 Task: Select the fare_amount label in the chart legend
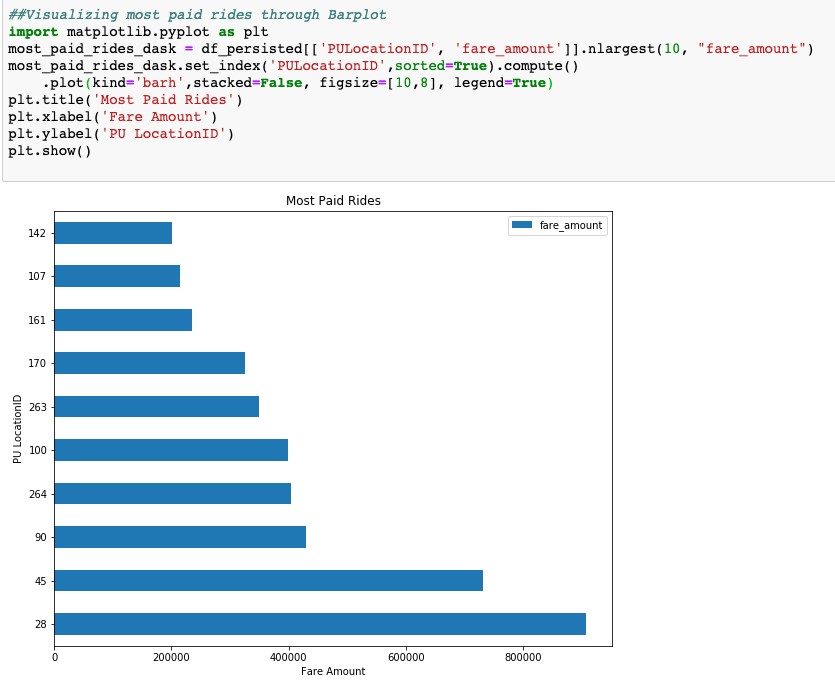570,225
